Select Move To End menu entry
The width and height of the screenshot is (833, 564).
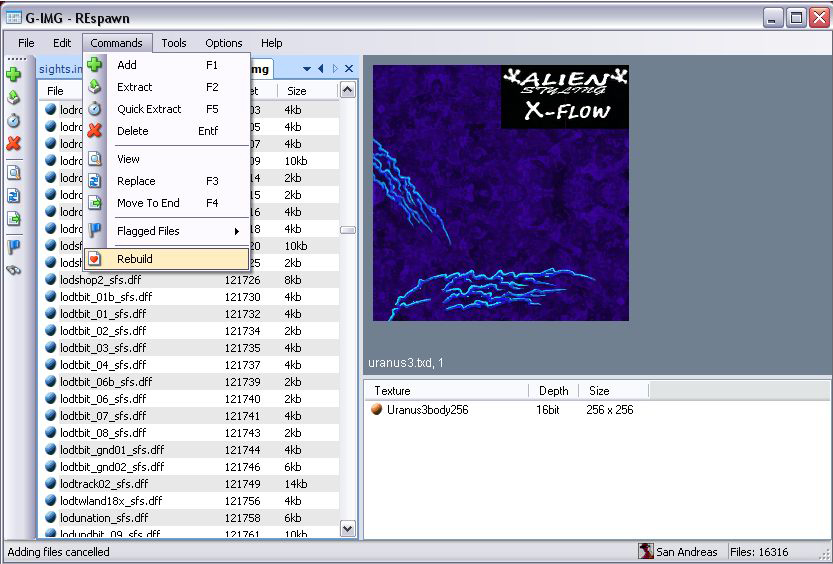[166, 203]
